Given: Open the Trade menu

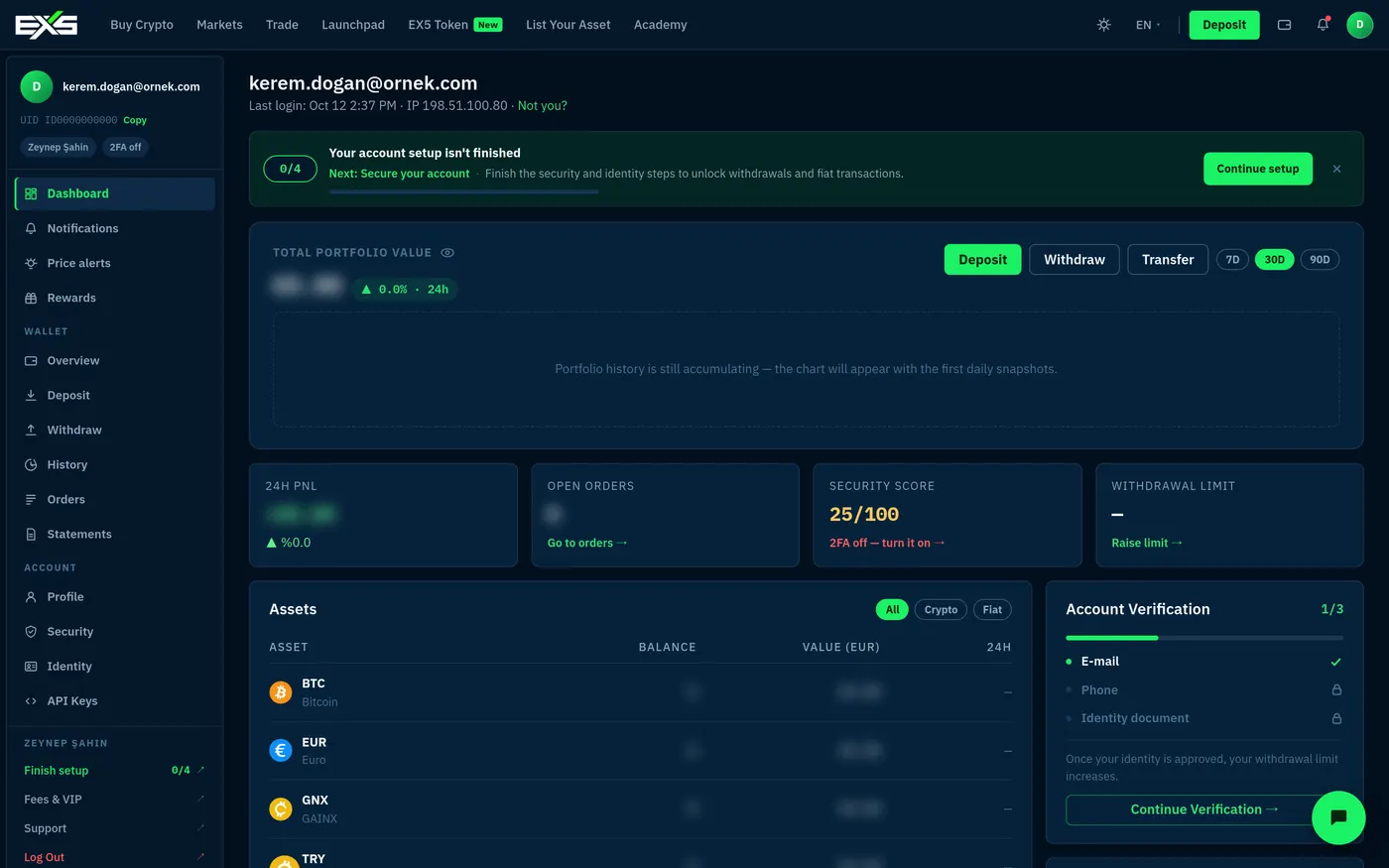Looking at the screenshot, I should pyautogui.click(x=282, y=25).
